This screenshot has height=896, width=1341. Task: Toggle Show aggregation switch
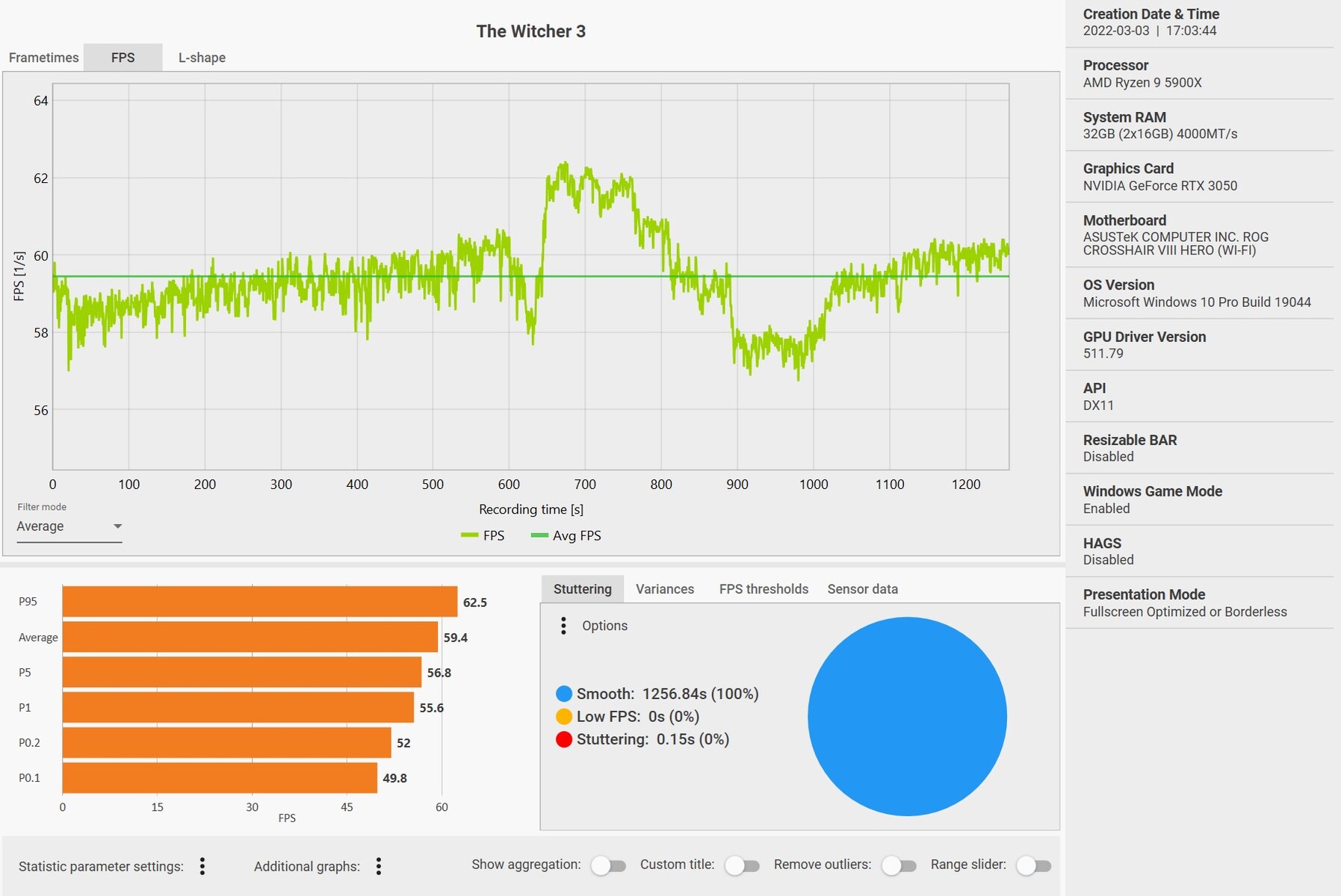(x=608, y=865)
